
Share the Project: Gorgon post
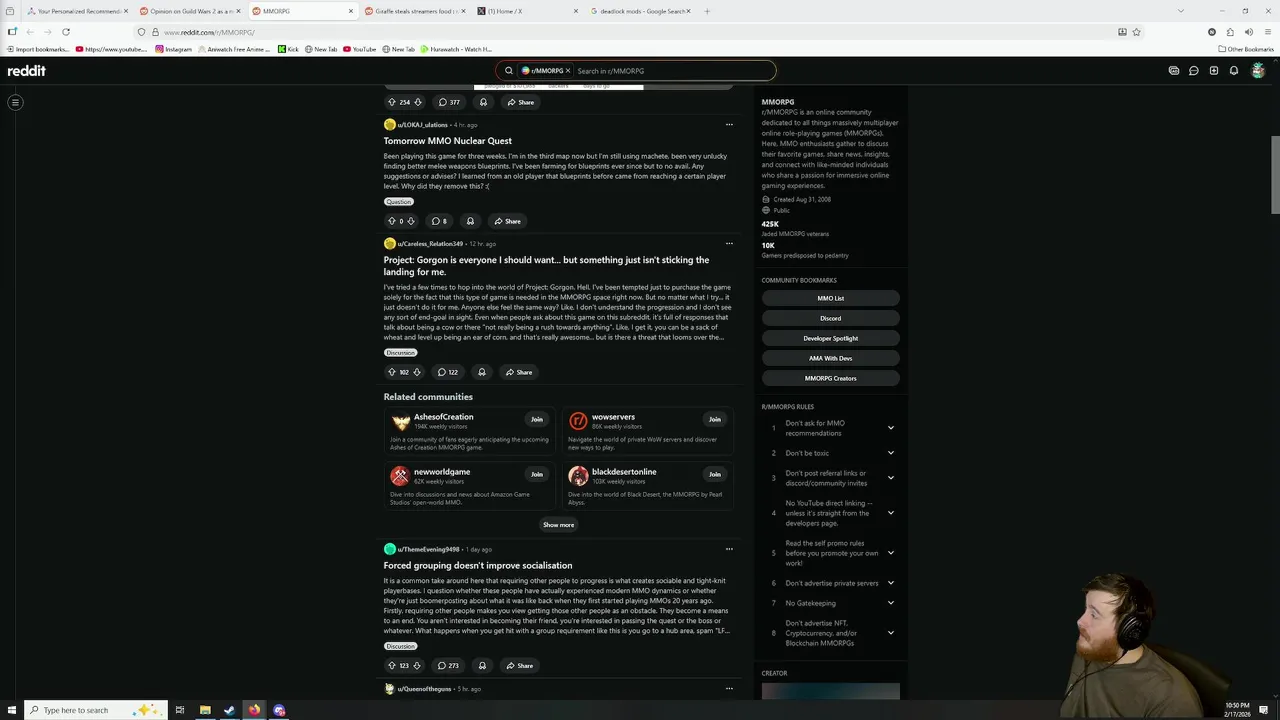pyautogui.click(x=519, y=372)
